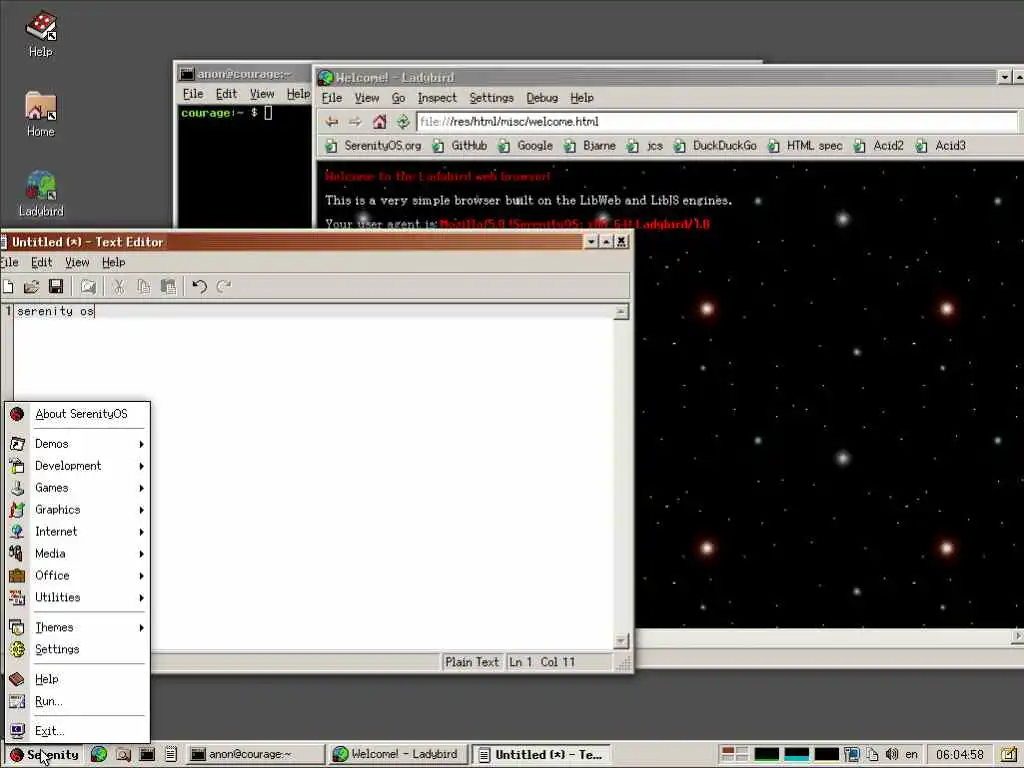Screen dimensions: 1024x768
Task: Click the Paste icon in Text Editor toolbar
Action: 168,286
